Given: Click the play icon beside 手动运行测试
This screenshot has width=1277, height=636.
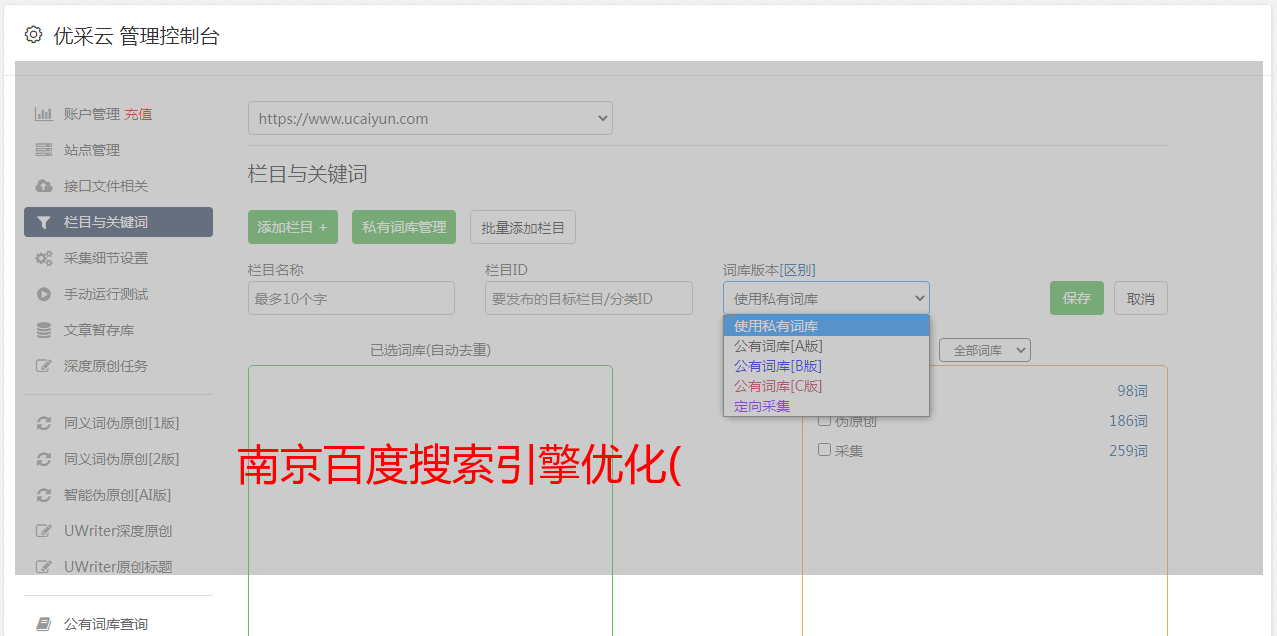Looking at the screenshot, I should click(43, 294).
